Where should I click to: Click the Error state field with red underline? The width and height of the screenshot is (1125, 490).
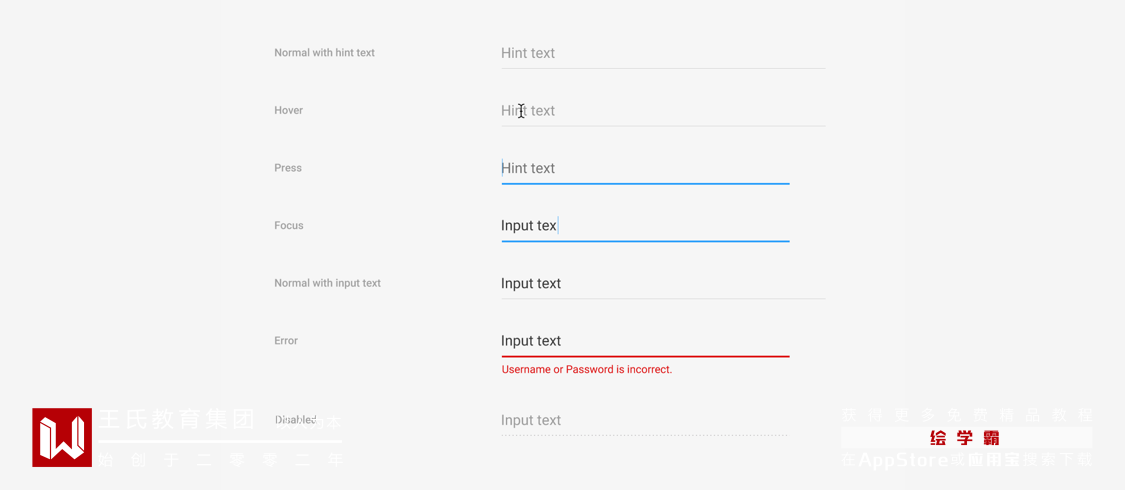coord(645,341)
